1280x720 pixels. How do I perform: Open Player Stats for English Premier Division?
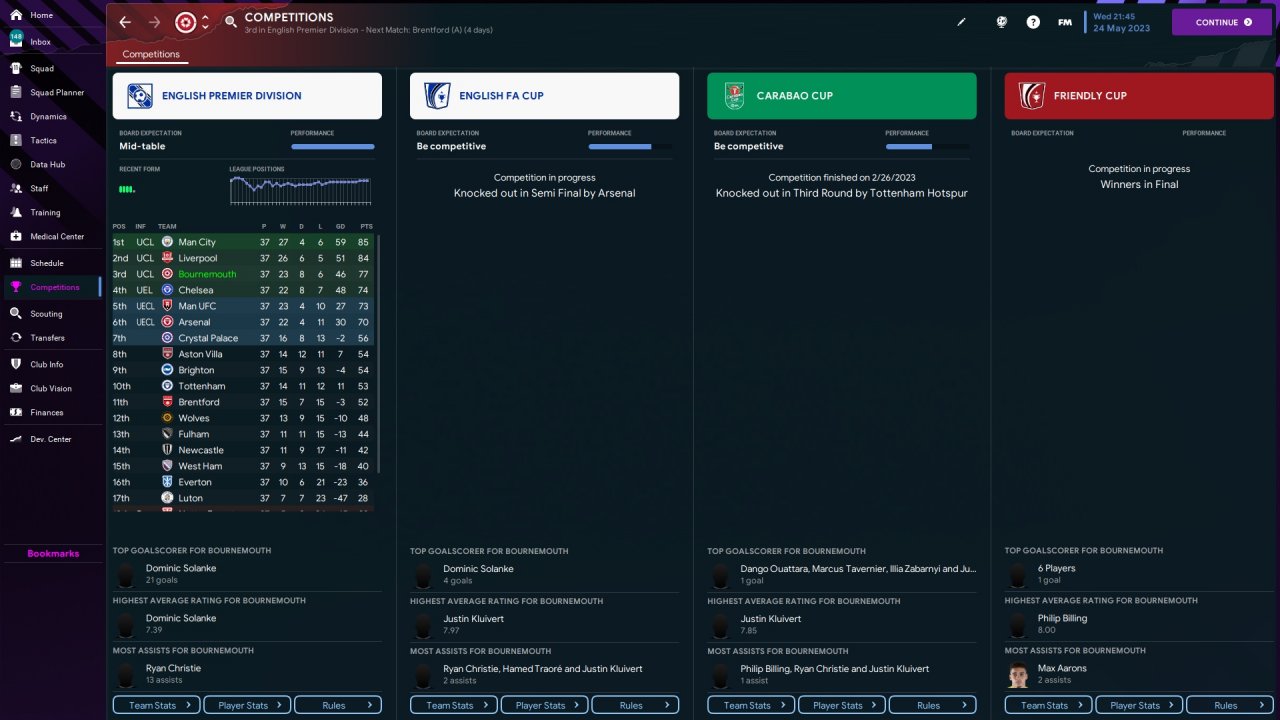pos(247,705)
